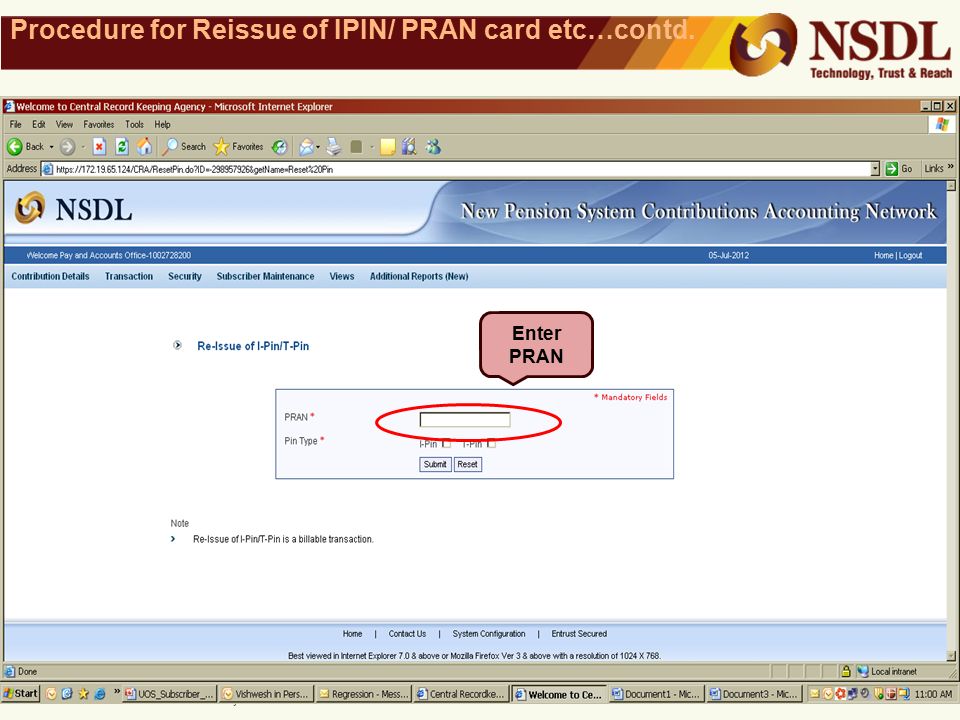
Task: Open the View menu
Action: click(x=64, y=124)
